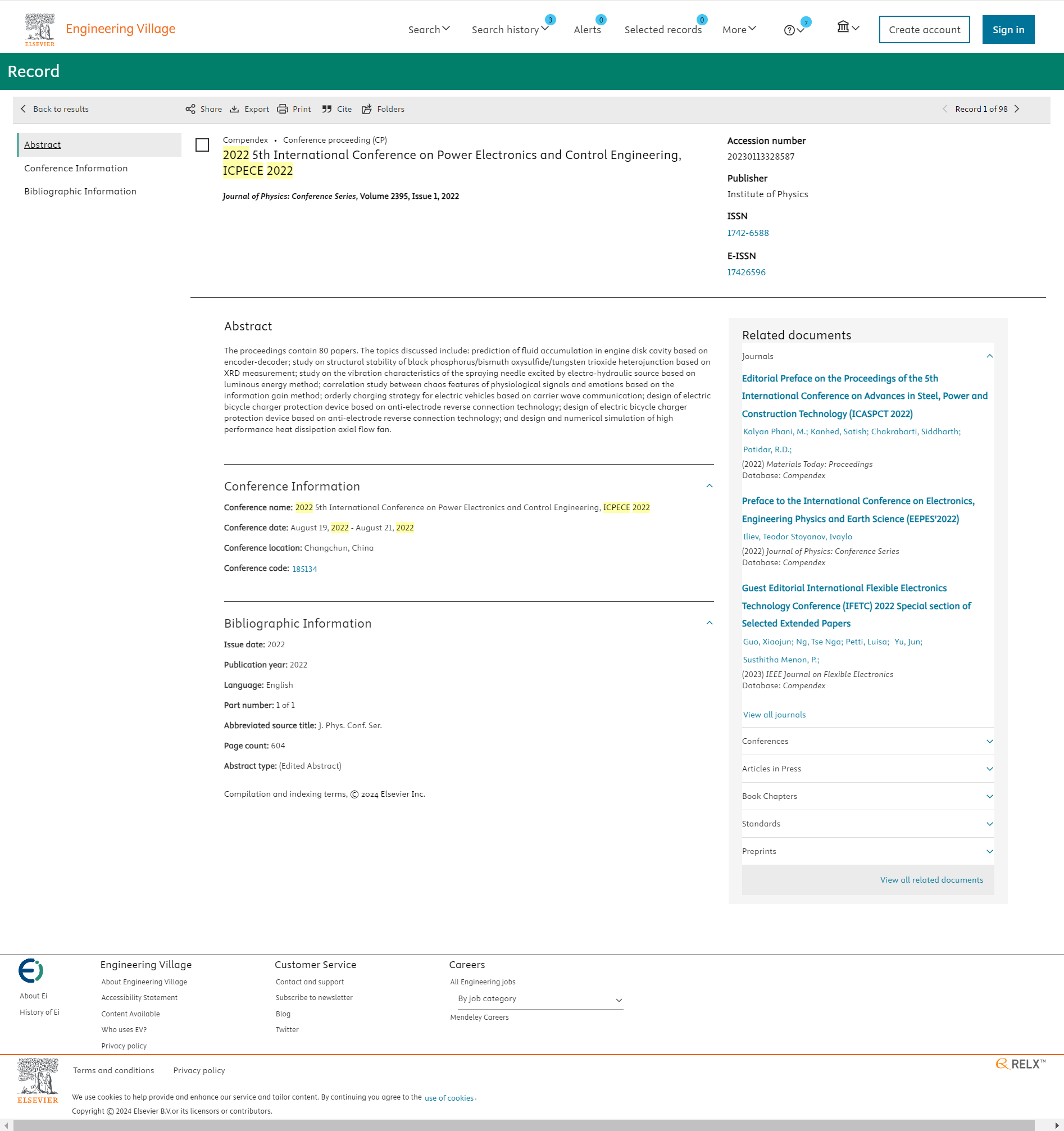The image size is (1064, 1131).
Task: Click the Search history count badge
Action: [x=550, y=20]
